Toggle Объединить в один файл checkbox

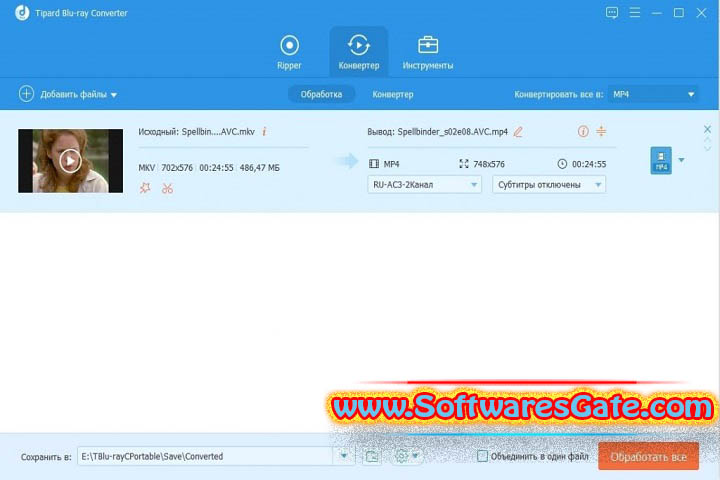[482, 456]
